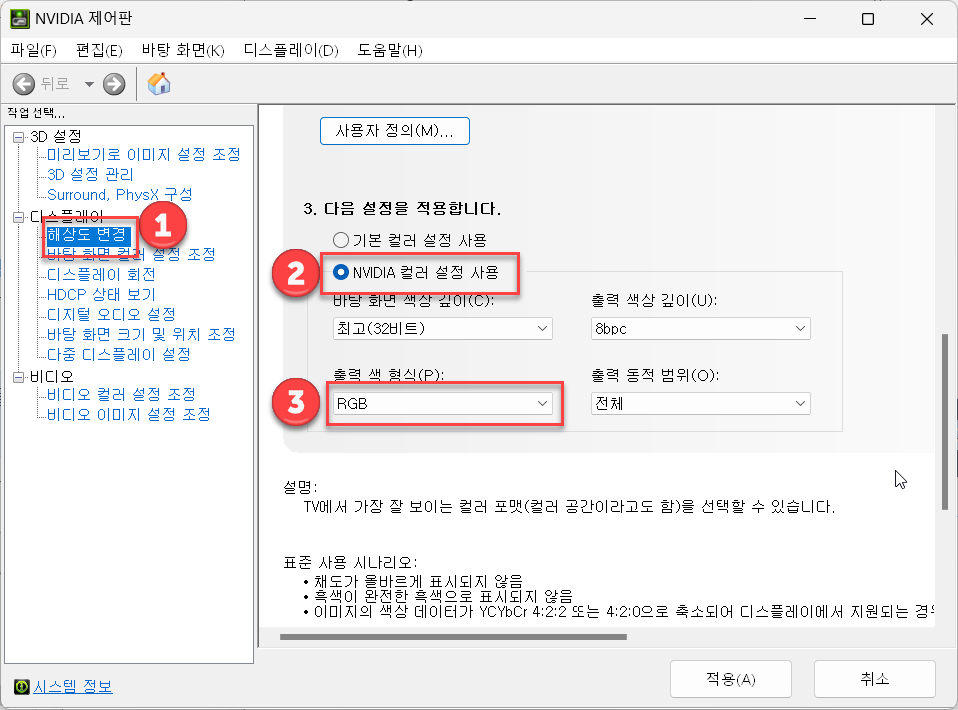Select 바탕 화면 컬러 설정 조정 in the tree
Viewport: 958px width, 710px height.
pyautogui.click(x=131, y=254)
